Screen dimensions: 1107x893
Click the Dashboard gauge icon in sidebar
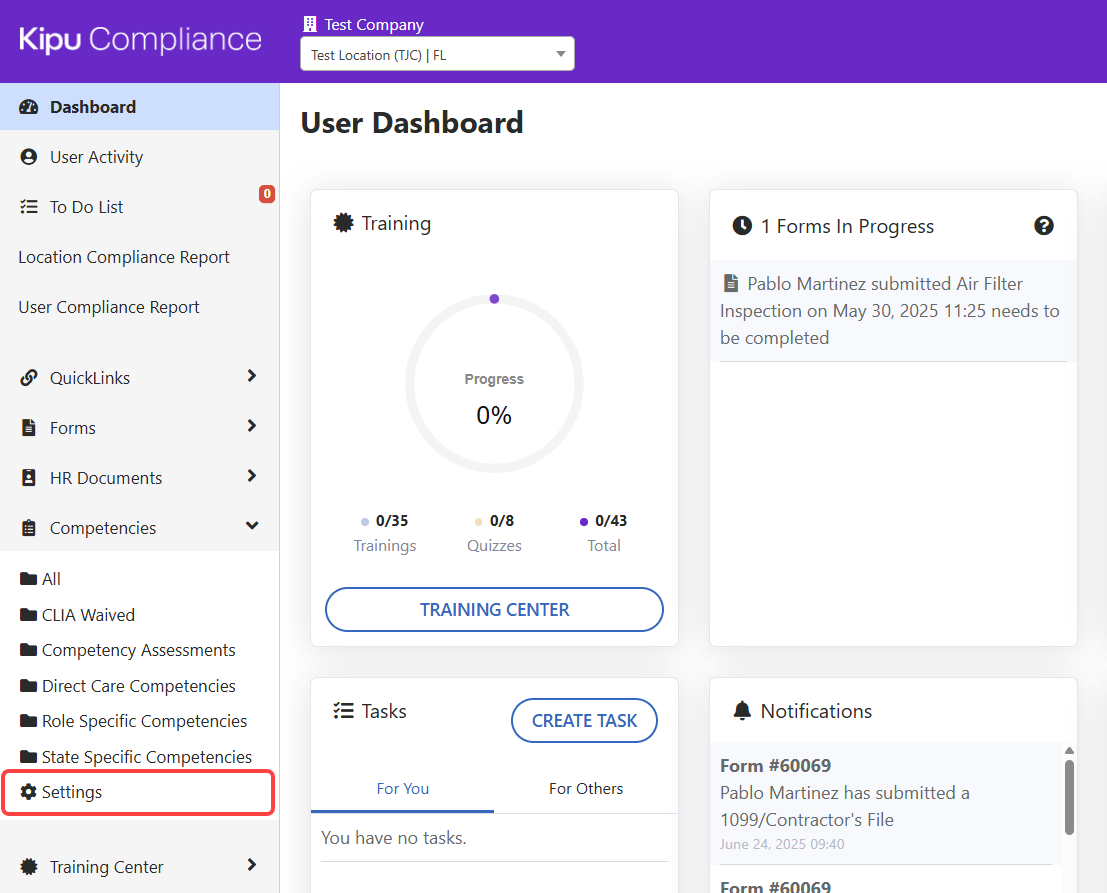coord(29,107)
